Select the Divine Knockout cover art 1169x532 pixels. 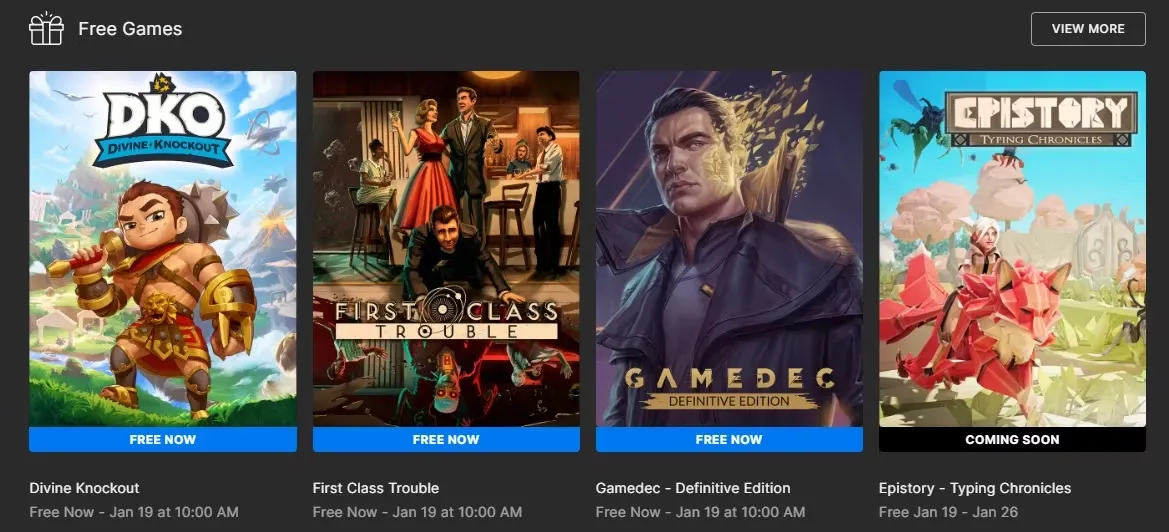coord(163,249)
